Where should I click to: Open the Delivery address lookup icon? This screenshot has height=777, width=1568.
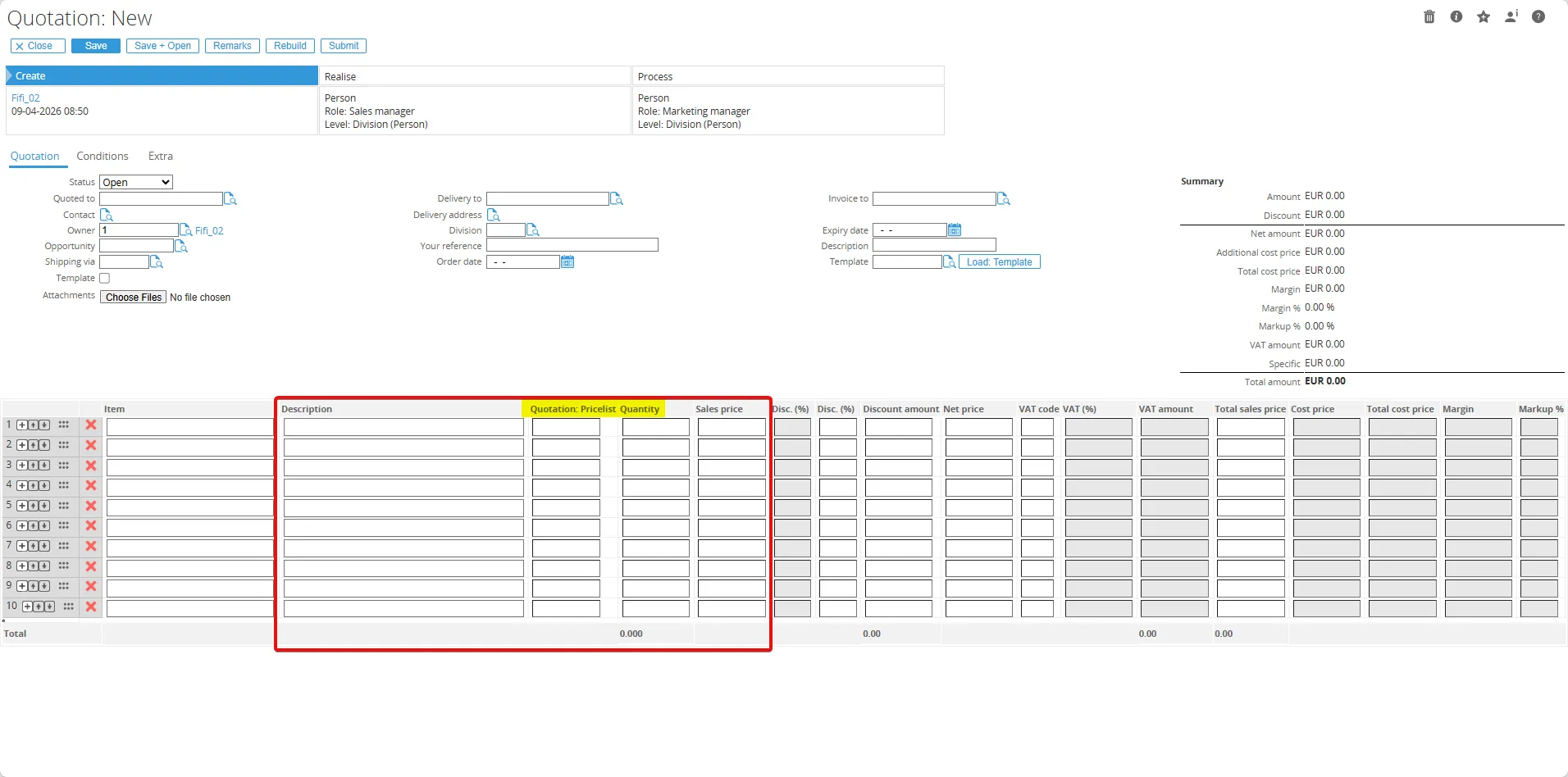[494, 215]
